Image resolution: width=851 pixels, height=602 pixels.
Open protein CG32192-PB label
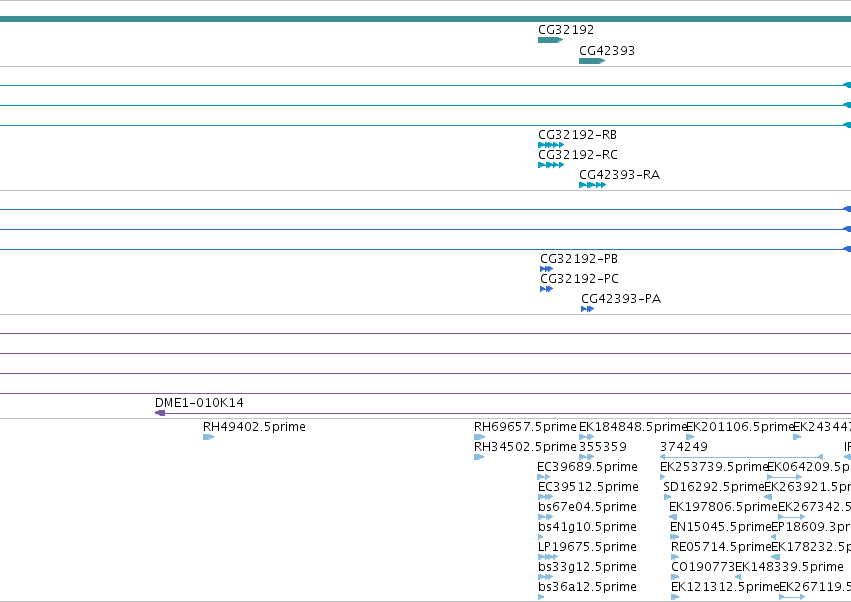pyautogui.click(x=579, y=259)
